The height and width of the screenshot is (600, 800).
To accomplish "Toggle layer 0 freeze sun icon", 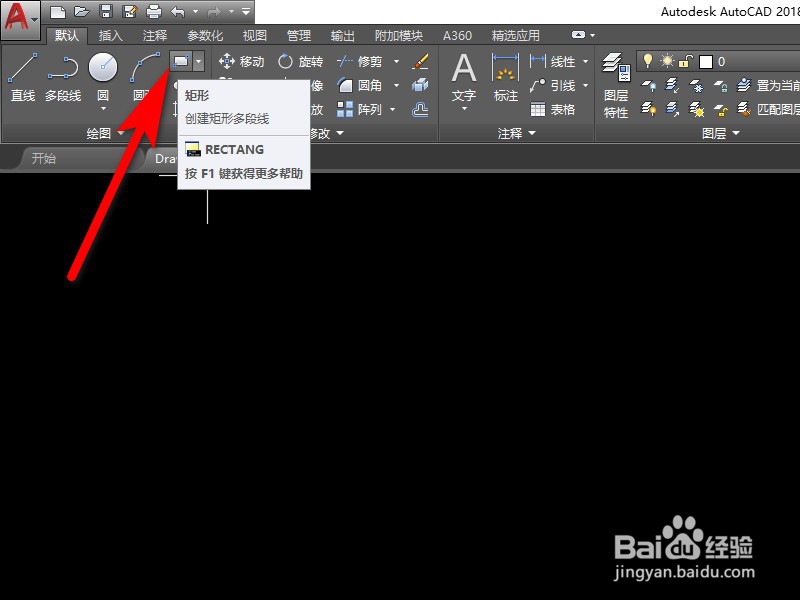I will coord(667,61).
